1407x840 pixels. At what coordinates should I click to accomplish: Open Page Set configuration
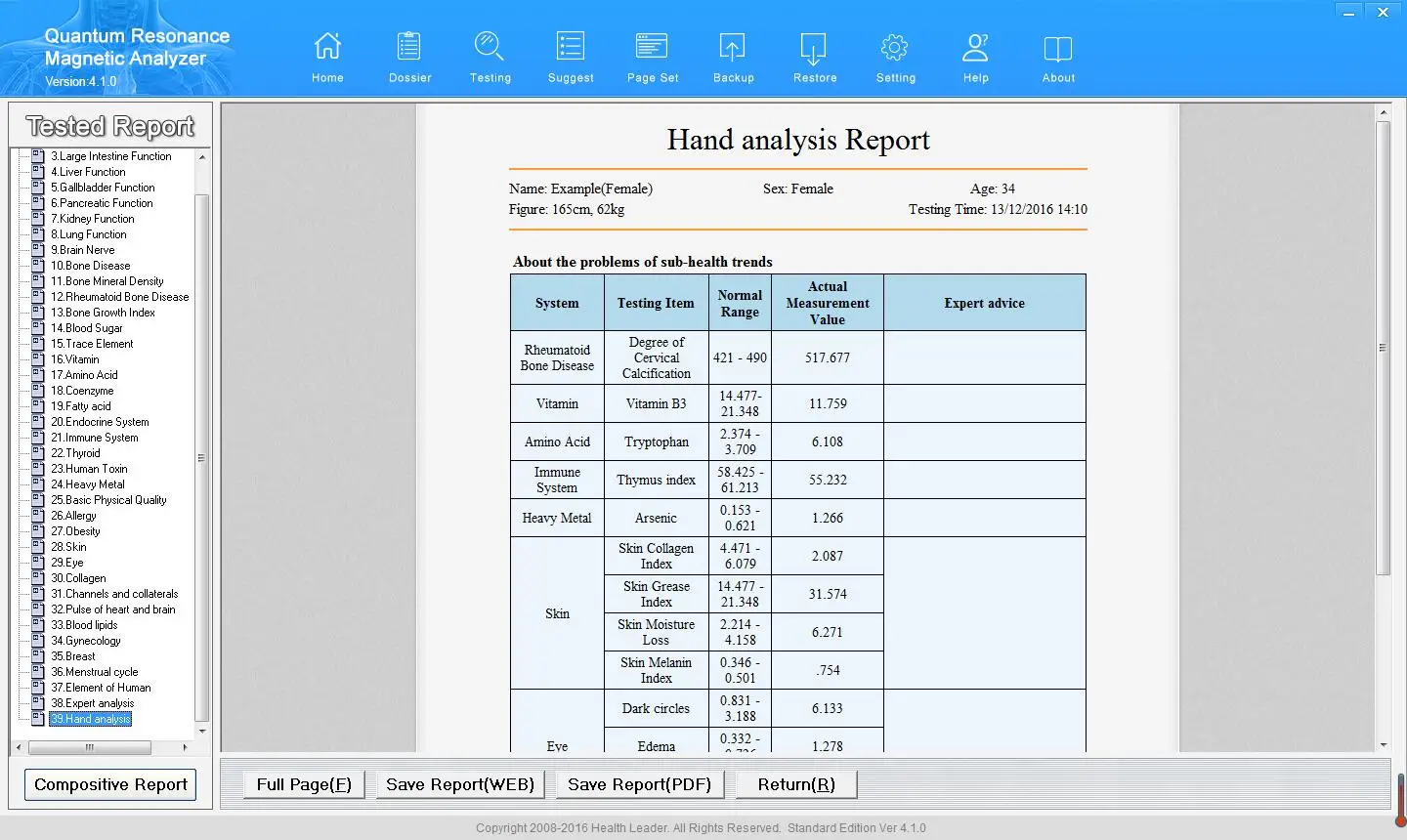(652, 56)
